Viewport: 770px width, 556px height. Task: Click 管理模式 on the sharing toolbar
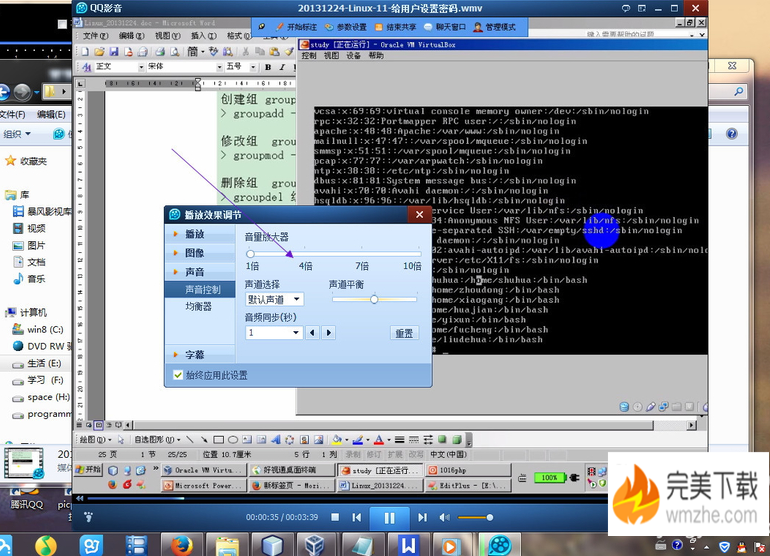coord(495,27)
